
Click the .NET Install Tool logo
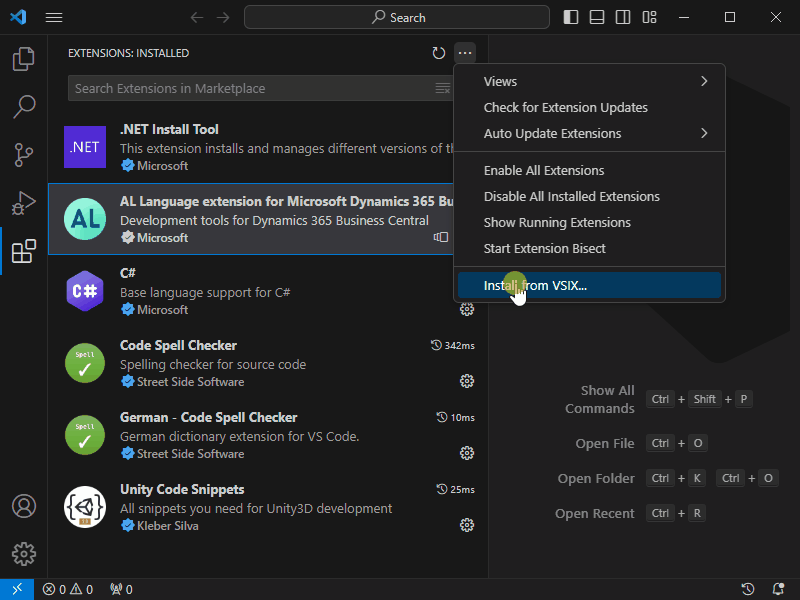pyautogui.click(x=85, y=147)
